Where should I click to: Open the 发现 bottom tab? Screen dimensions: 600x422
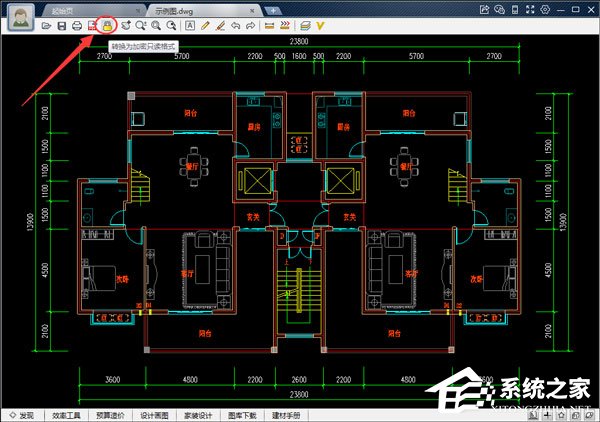point(22,415)
